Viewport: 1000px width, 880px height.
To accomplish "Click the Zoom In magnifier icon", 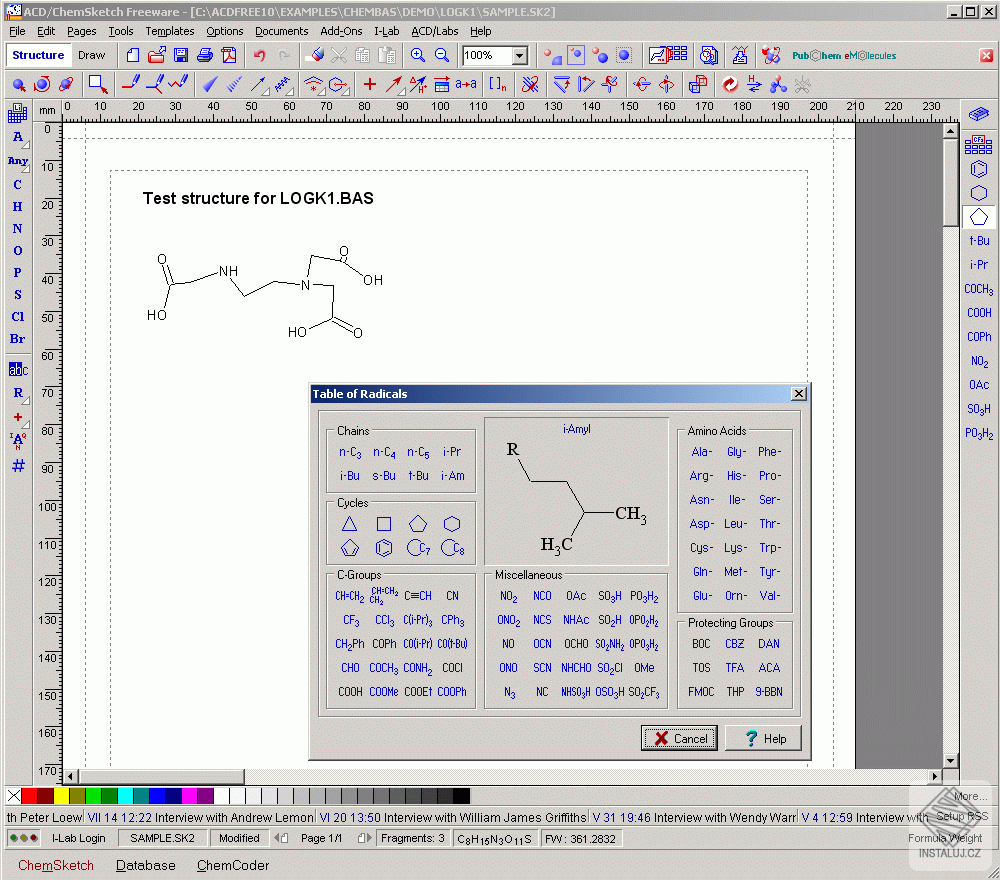I will pyautogui.click(x=418, y=56).
